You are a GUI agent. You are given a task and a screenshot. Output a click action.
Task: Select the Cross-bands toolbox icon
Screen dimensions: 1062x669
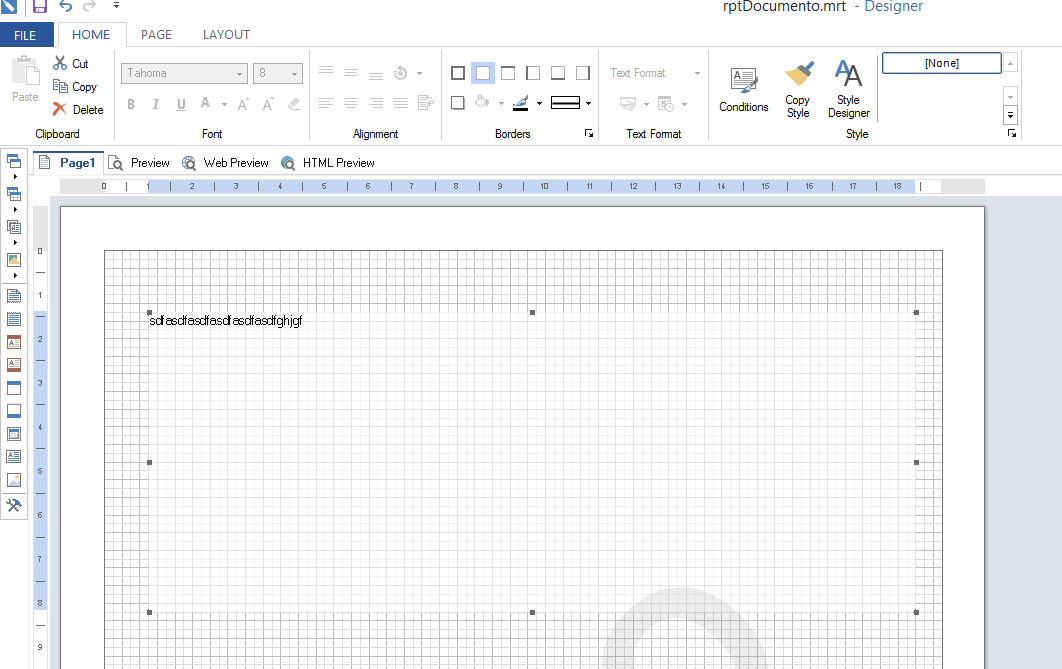click(x=14, y=194)
